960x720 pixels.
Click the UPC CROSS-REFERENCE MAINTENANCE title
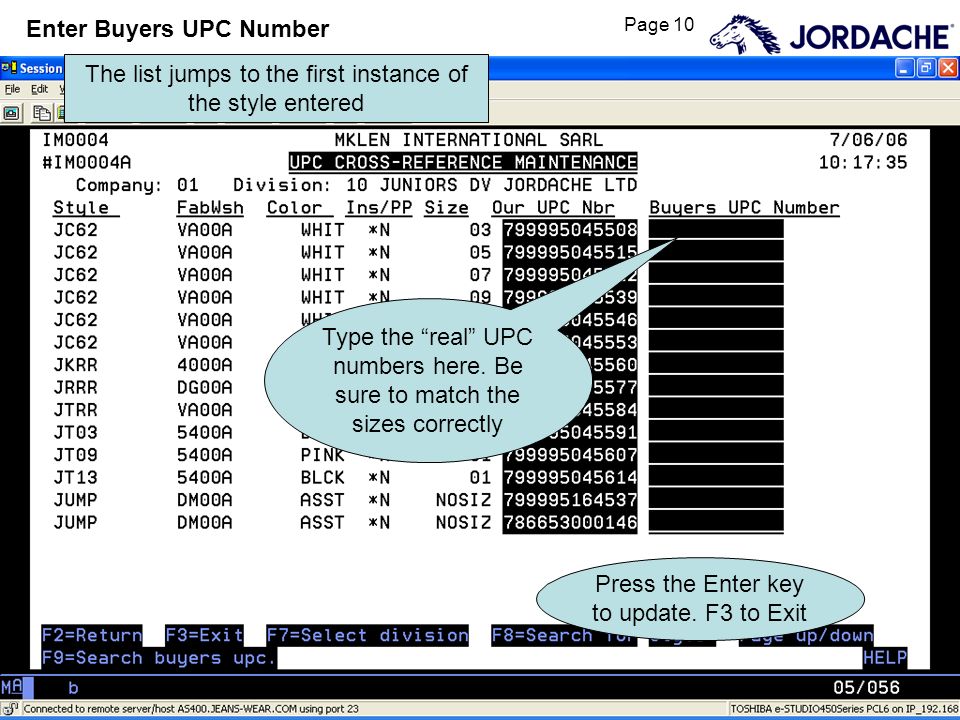(x=463, y=162)
